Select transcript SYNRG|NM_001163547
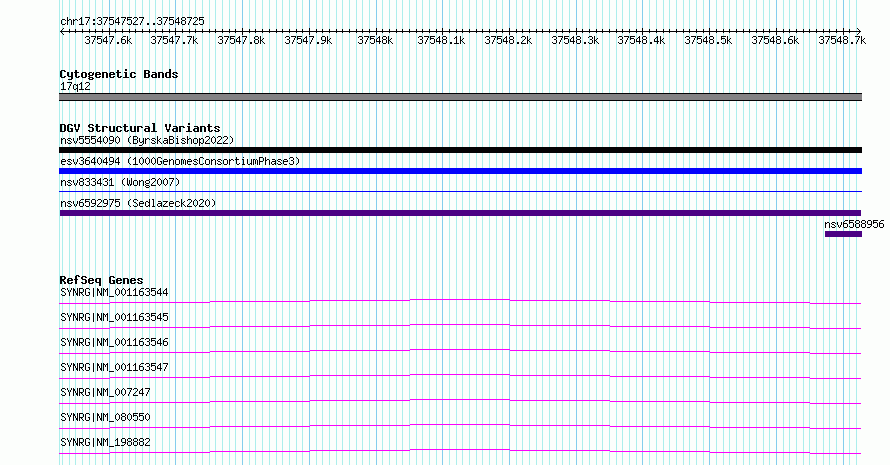 [x=114, y=367]
